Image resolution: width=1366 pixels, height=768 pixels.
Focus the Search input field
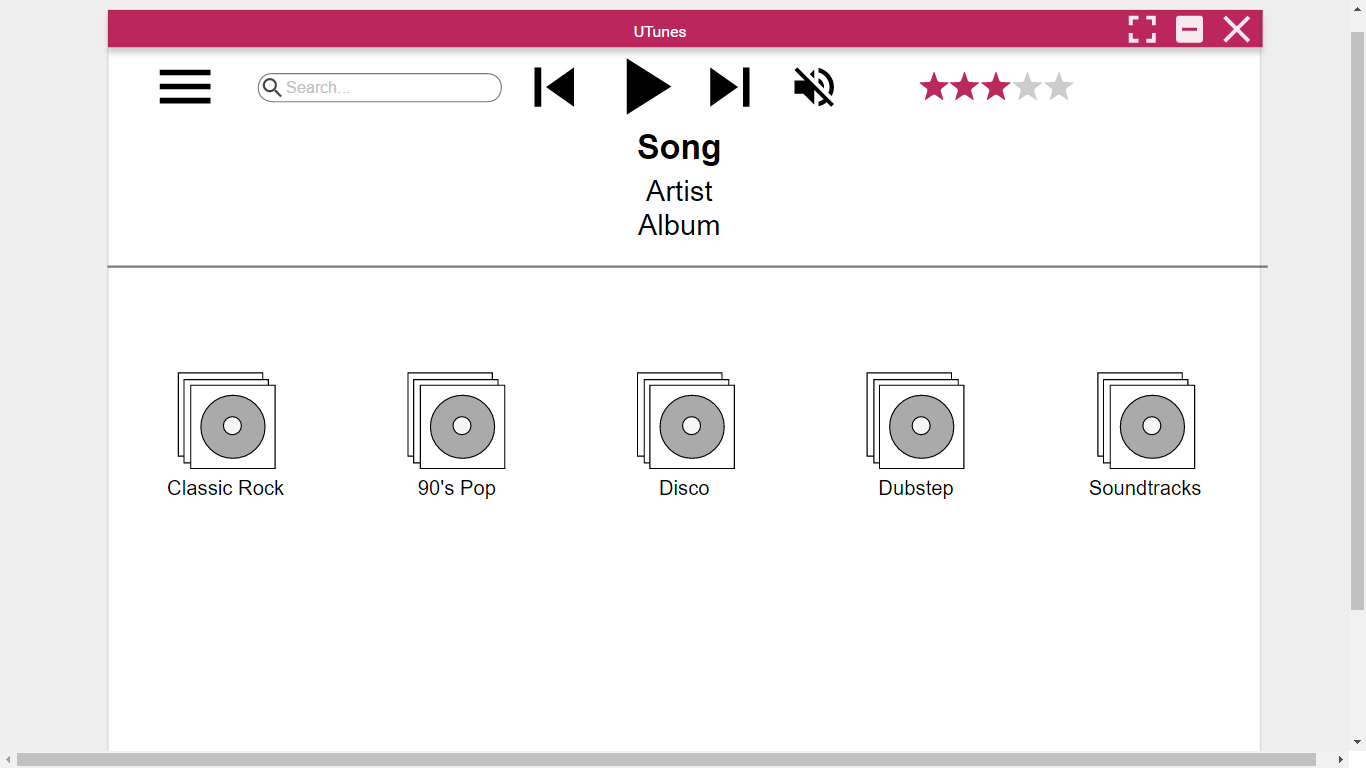(380, 88)
